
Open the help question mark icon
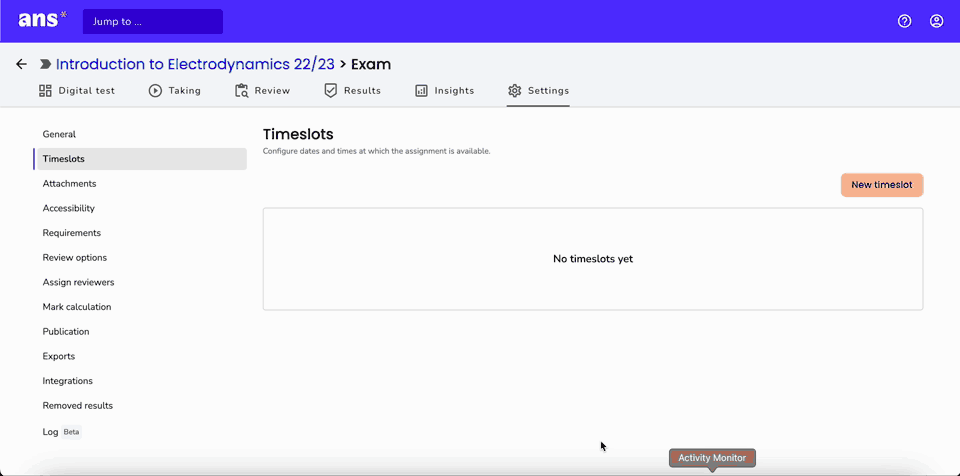(904, 21)
